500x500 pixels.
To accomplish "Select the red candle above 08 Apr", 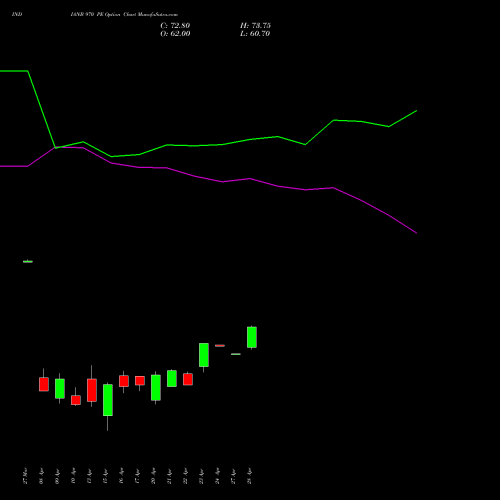I will click(44, 384).
